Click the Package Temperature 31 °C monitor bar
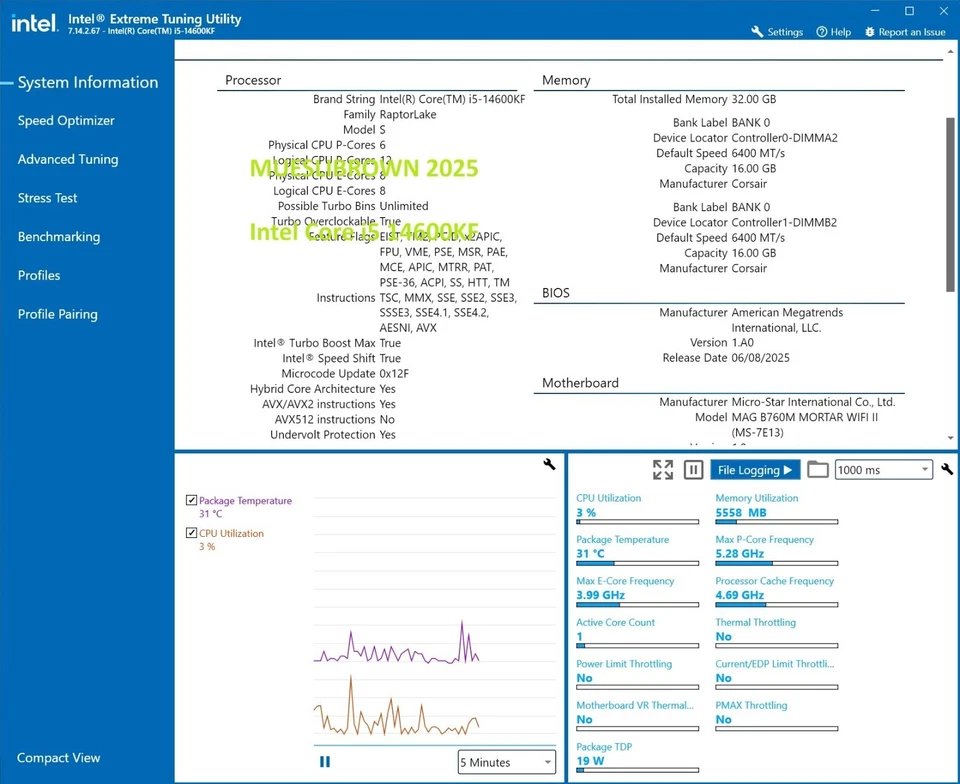 (637, 563)
